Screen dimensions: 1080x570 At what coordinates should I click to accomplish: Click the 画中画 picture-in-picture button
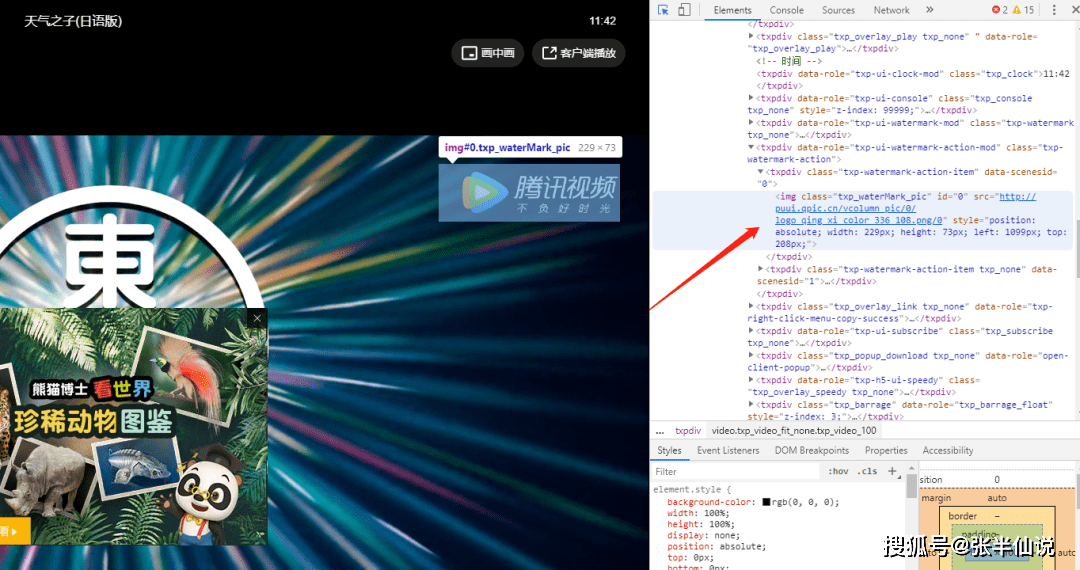487,53
